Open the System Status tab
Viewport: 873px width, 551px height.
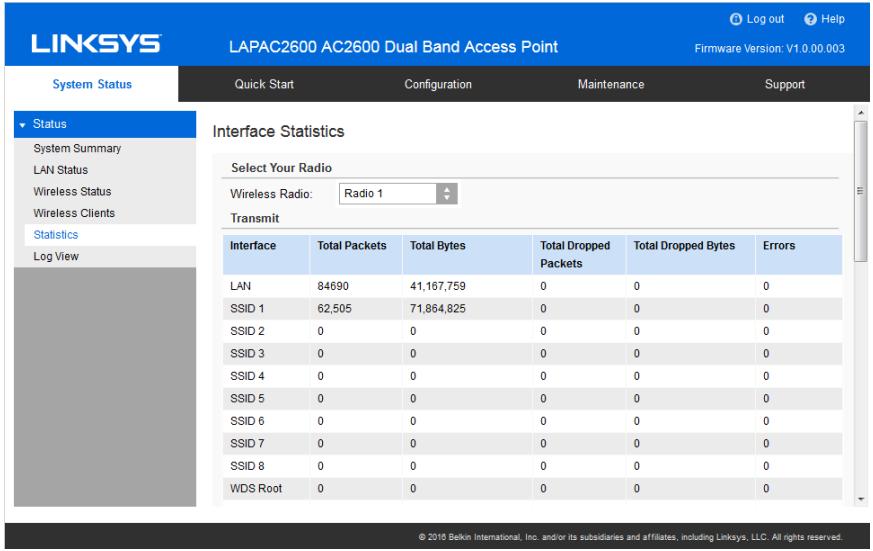[x=92, y=84]
